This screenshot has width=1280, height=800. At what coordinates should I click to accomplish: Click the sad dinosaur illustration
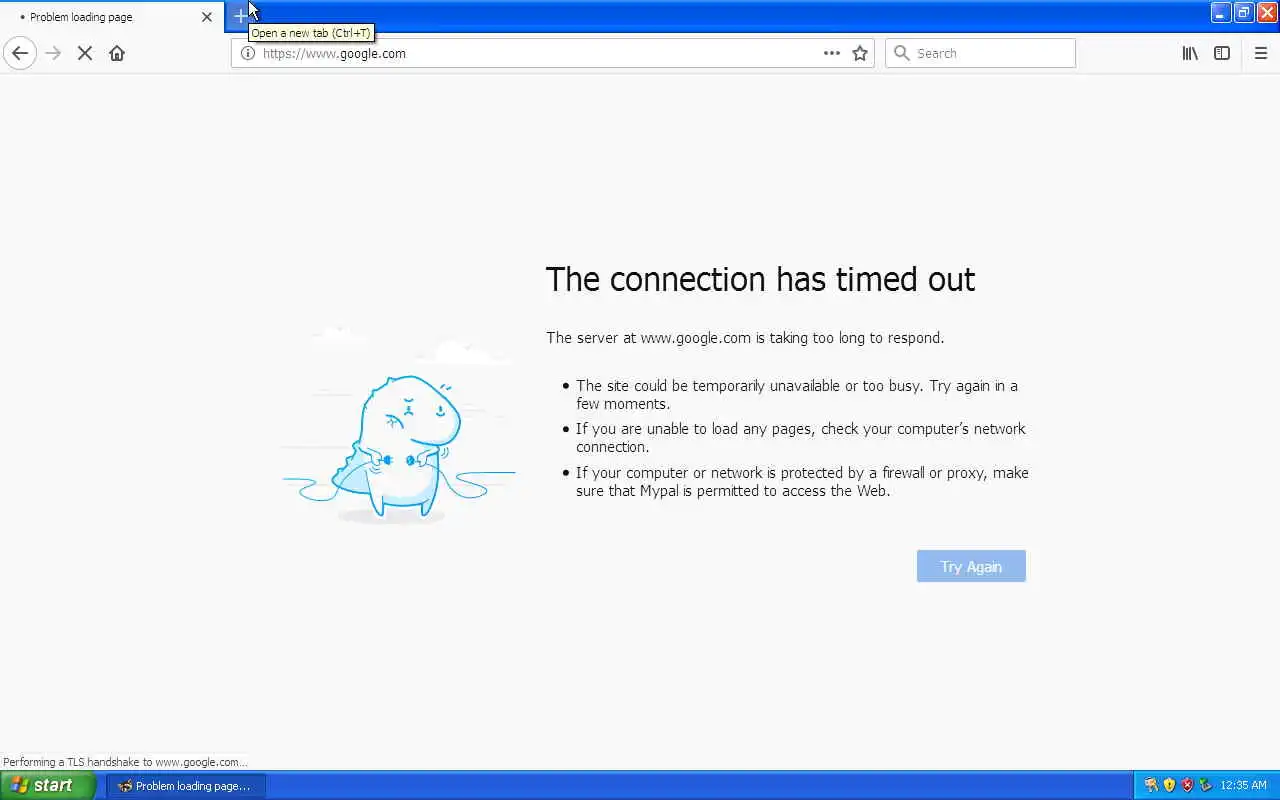tap(400, 427)
